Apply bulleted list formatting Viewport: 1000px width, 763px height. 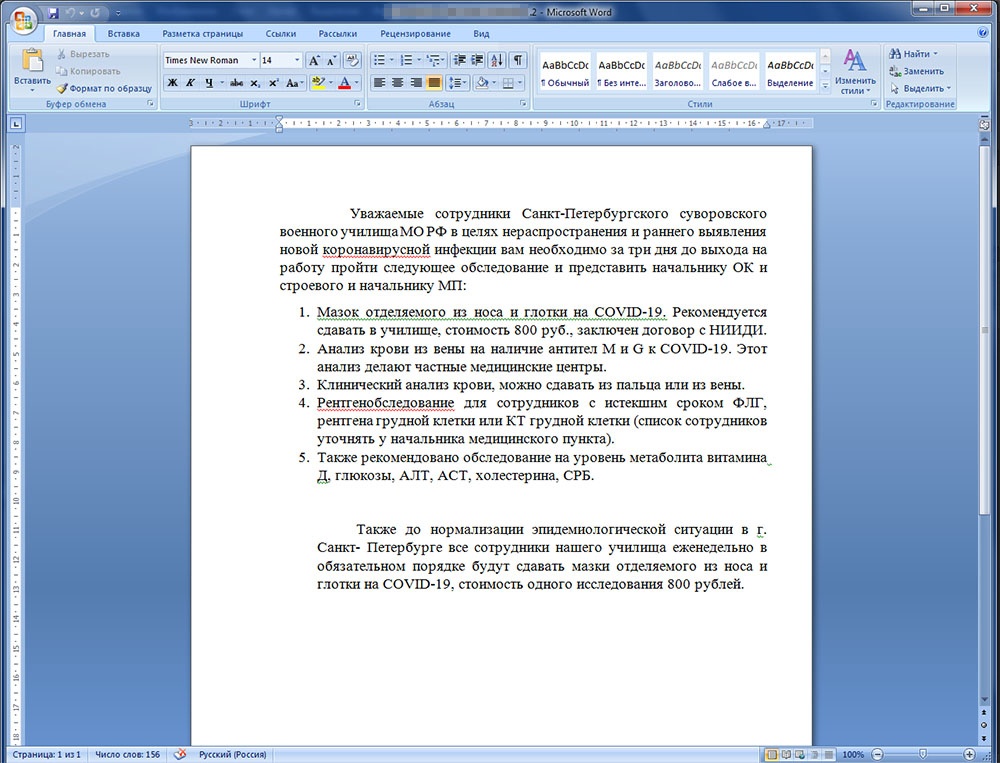[379, 60]
